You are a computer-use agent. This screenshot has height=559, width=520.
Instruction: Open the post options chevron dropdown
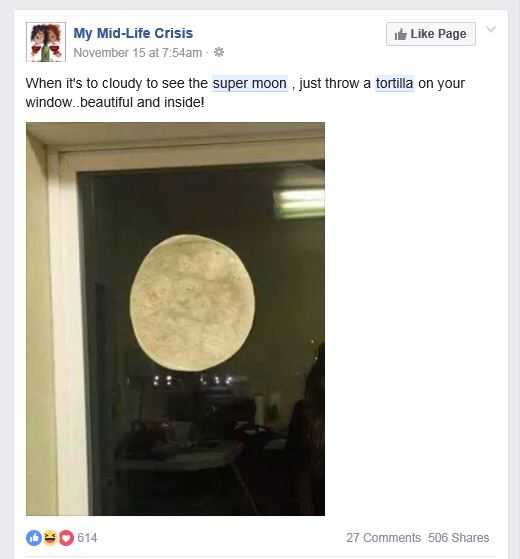[x=491, y=29]
